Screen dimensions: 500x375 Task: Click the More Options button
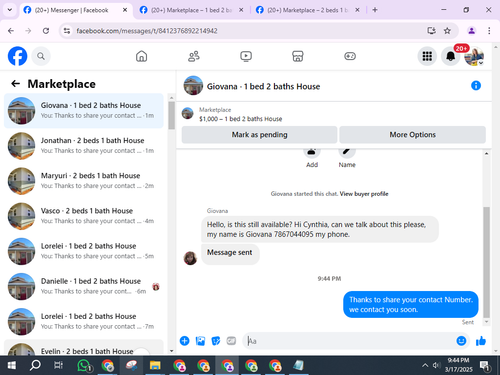coord(412,135)
